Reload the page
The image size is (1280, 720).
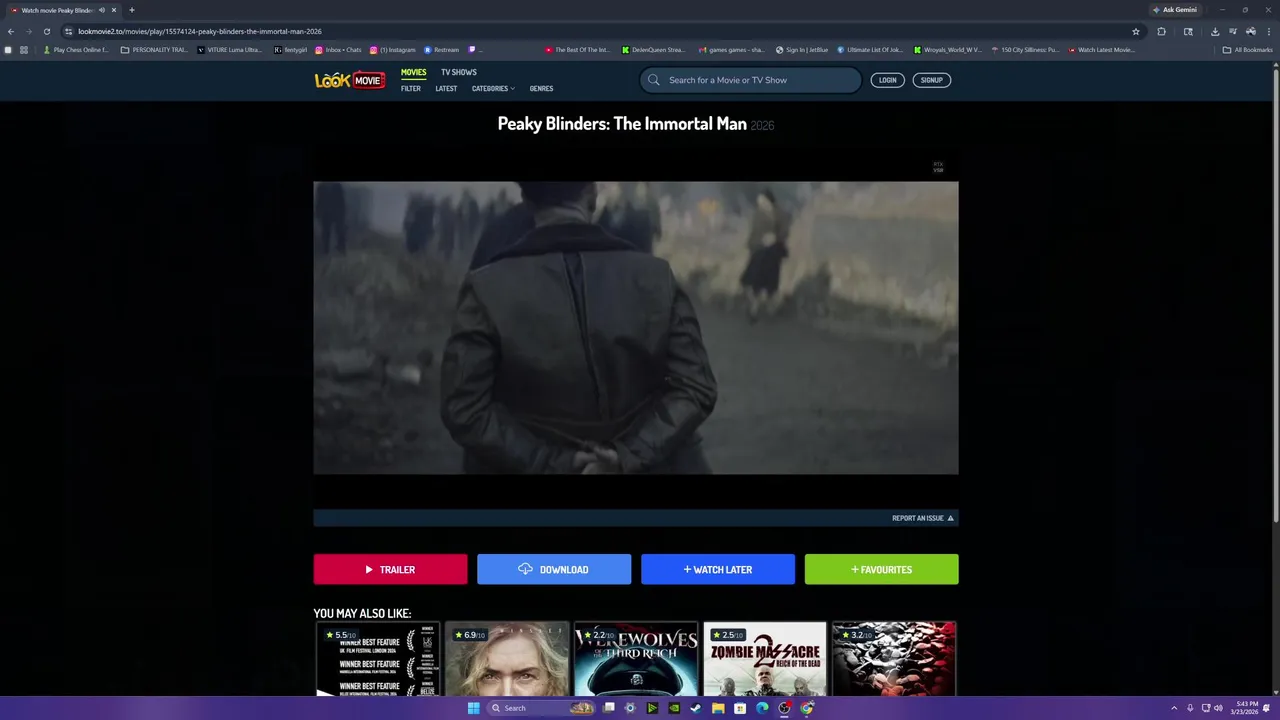(x=46, y=31)
